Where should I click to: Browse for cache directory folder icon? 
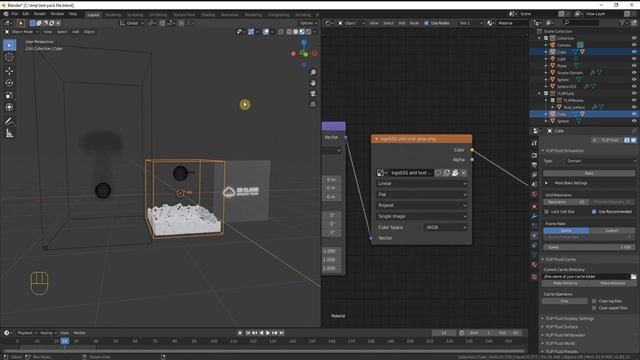click(x=633, y=277)
